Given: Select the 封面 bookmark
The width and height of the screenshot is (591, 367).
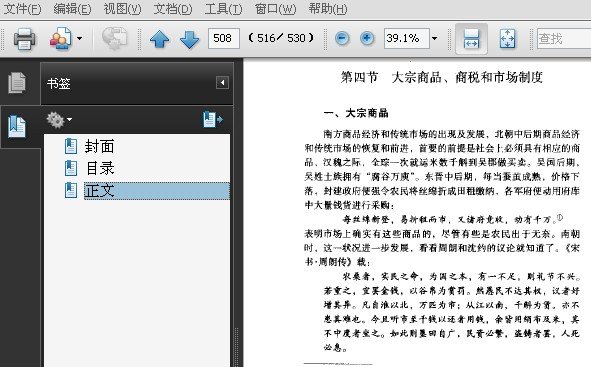Looking at the screenshot, I should tap(100, 146).
